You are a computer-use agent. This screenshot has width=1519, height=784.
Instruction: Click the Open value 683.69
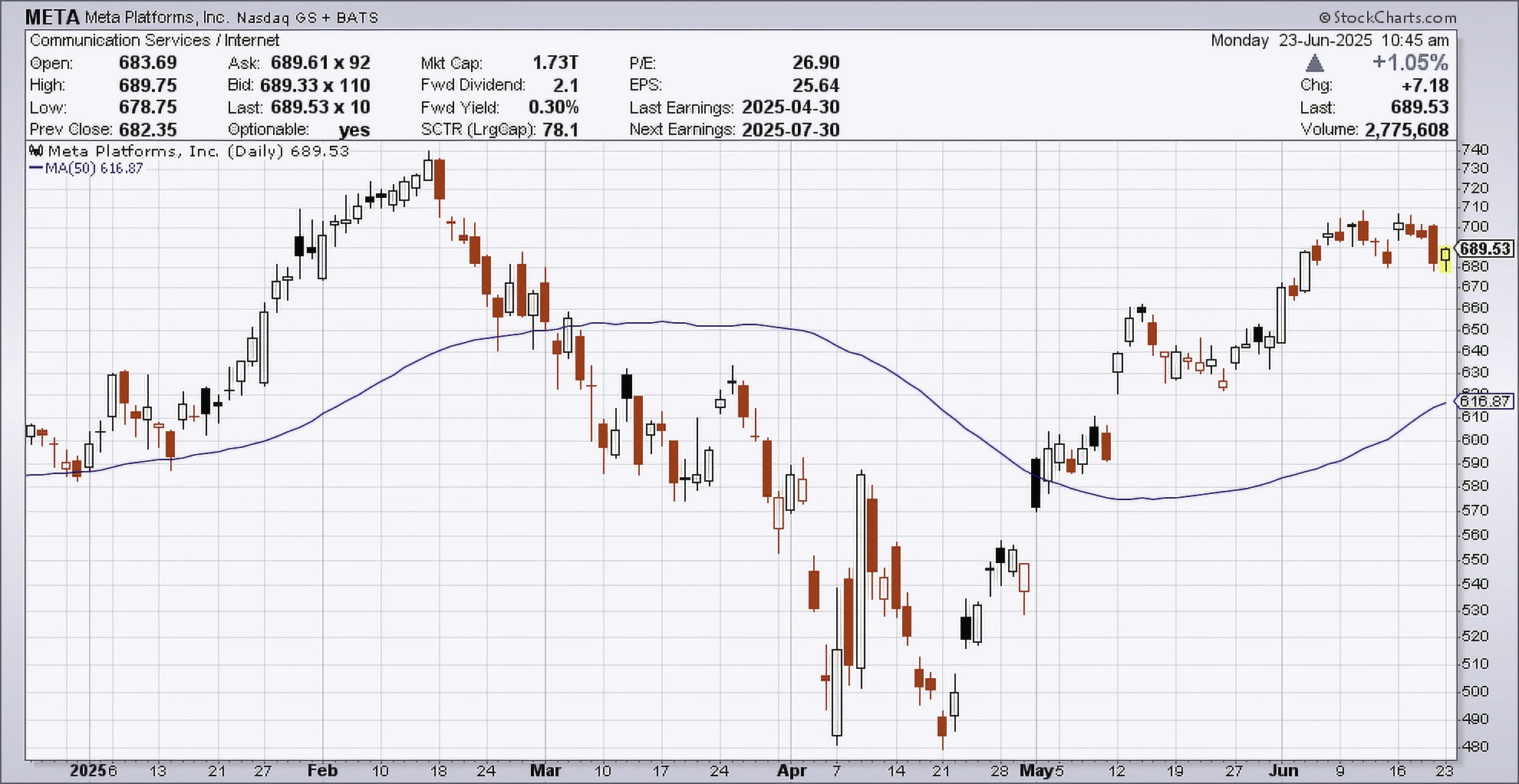[x=147, y=63]
